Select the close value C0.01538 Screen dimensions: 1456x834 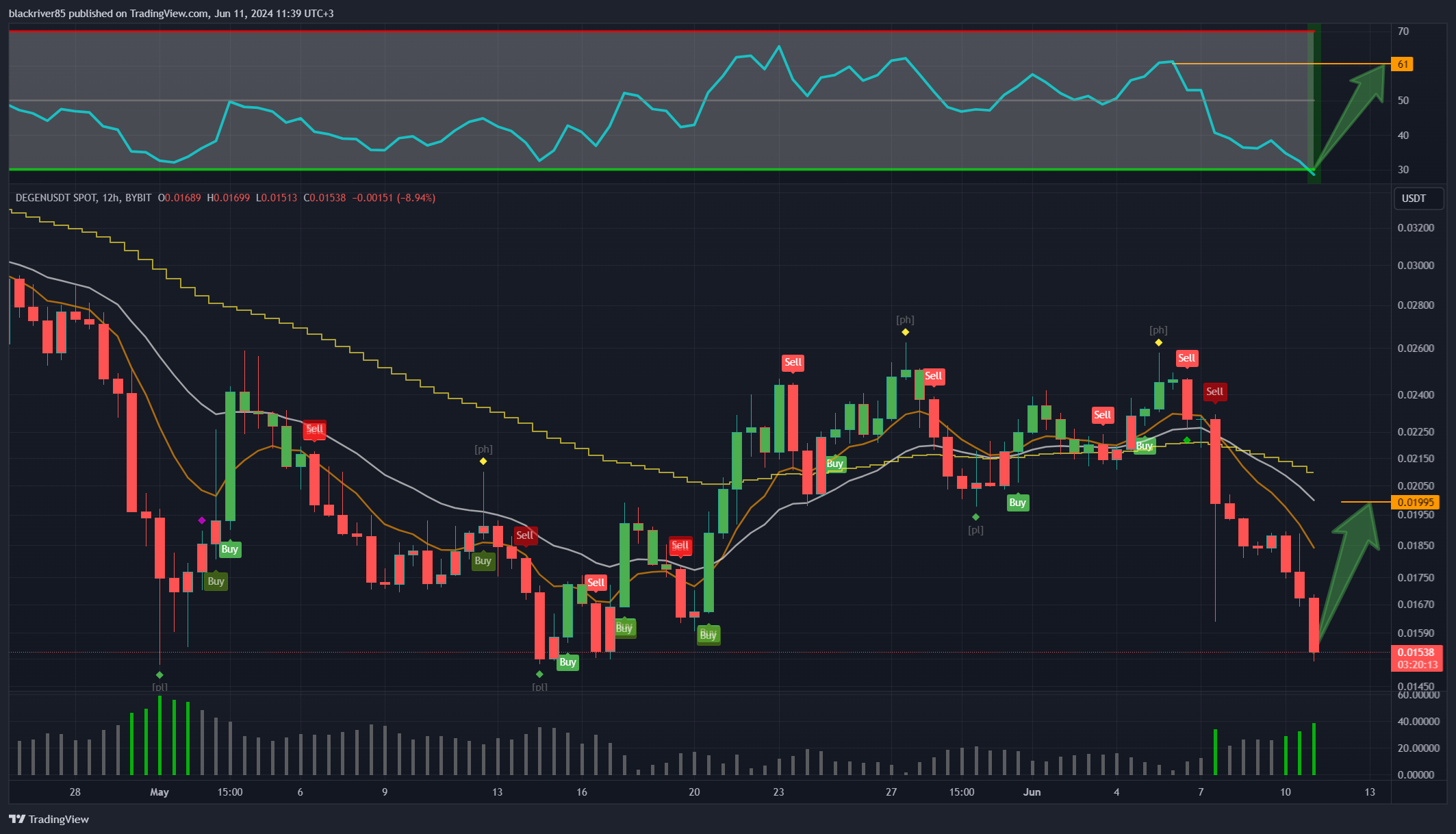tap(324, 198)
